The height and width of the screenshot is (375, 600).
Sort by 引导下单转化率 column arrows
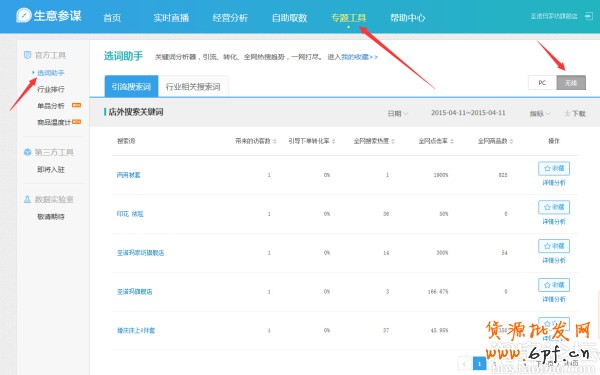[333, 141]
